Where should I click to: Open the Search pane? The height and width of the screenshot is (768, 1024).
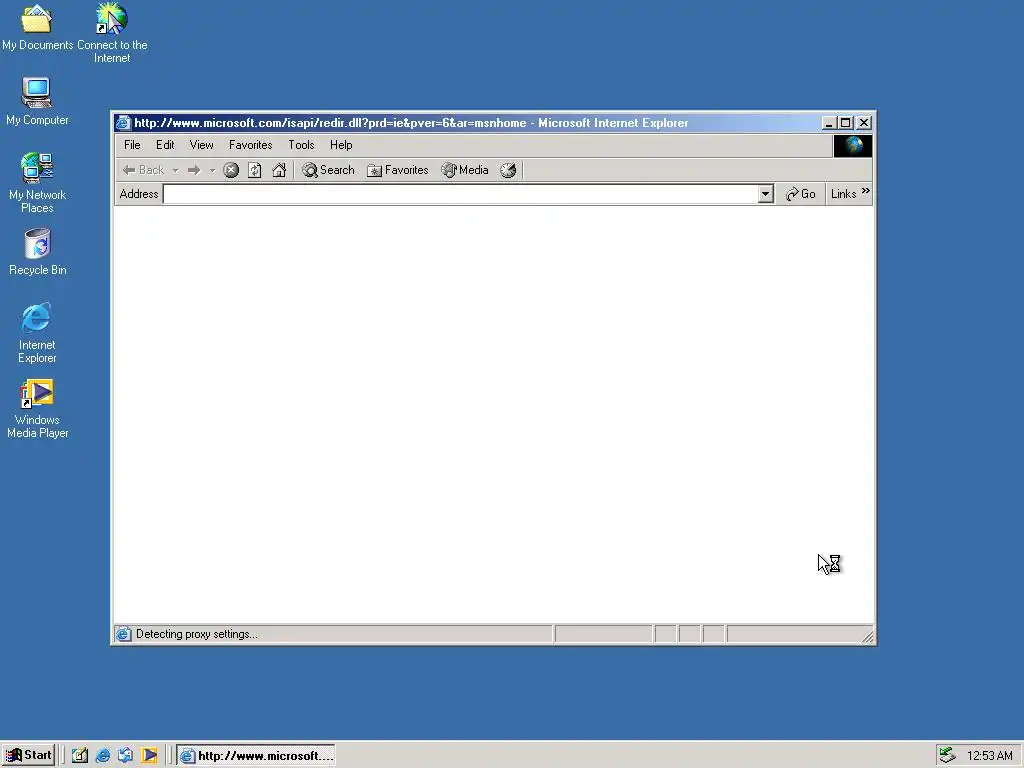328,170
